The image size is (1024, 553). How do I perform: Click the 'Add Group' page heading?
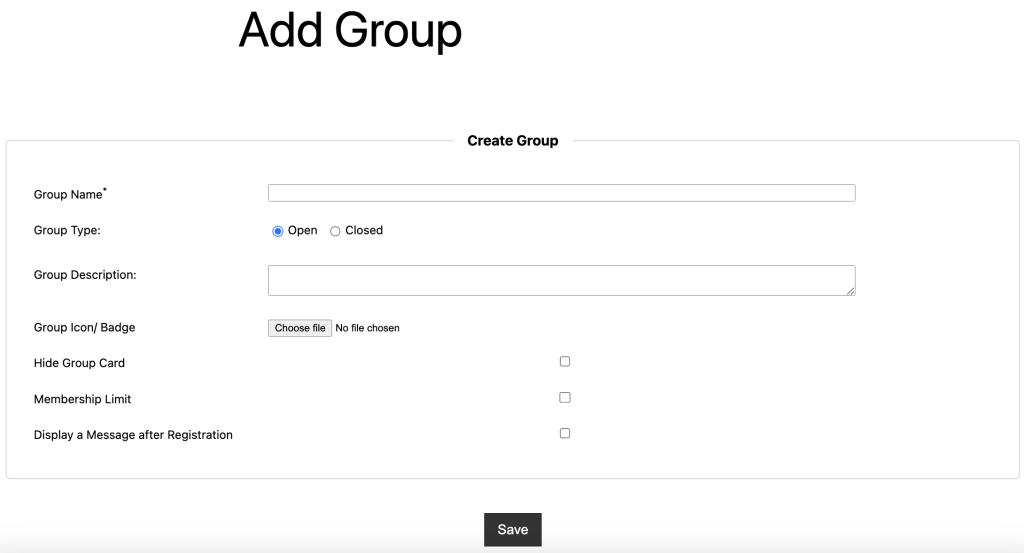[350, 30]
